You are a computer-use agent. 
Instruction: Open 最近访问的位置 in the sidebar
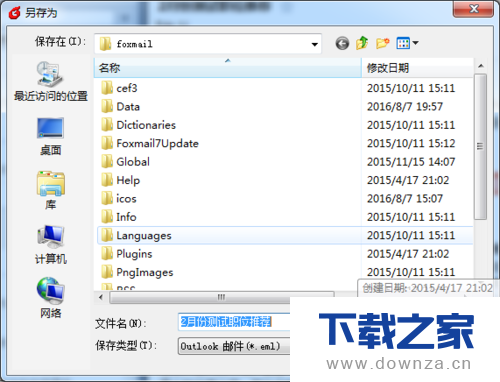tap(51, 81)
